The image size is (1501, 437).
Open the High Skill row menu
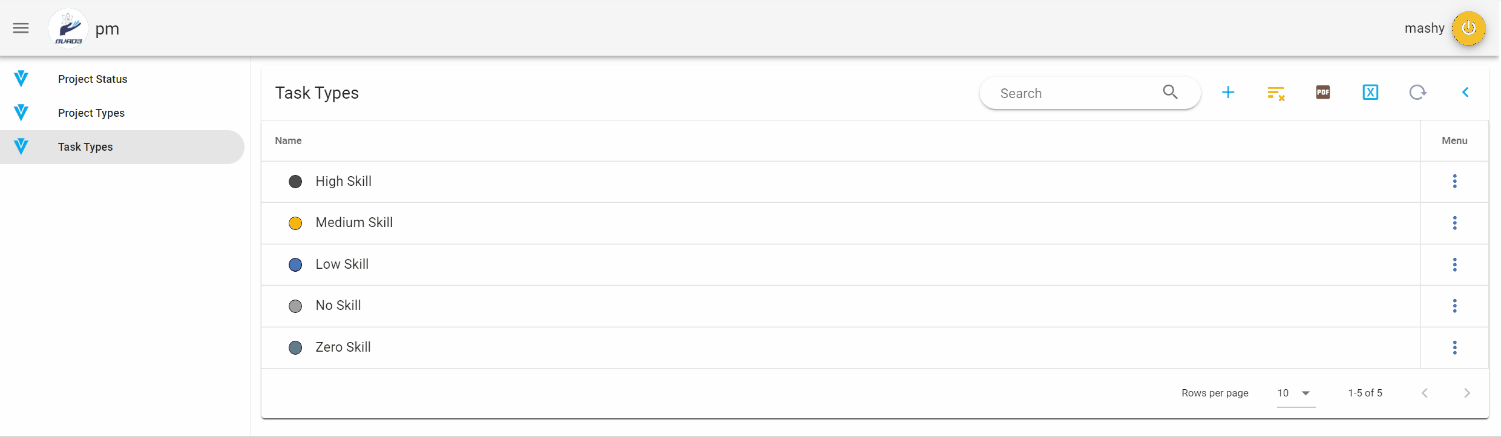tap(1454, 181)
